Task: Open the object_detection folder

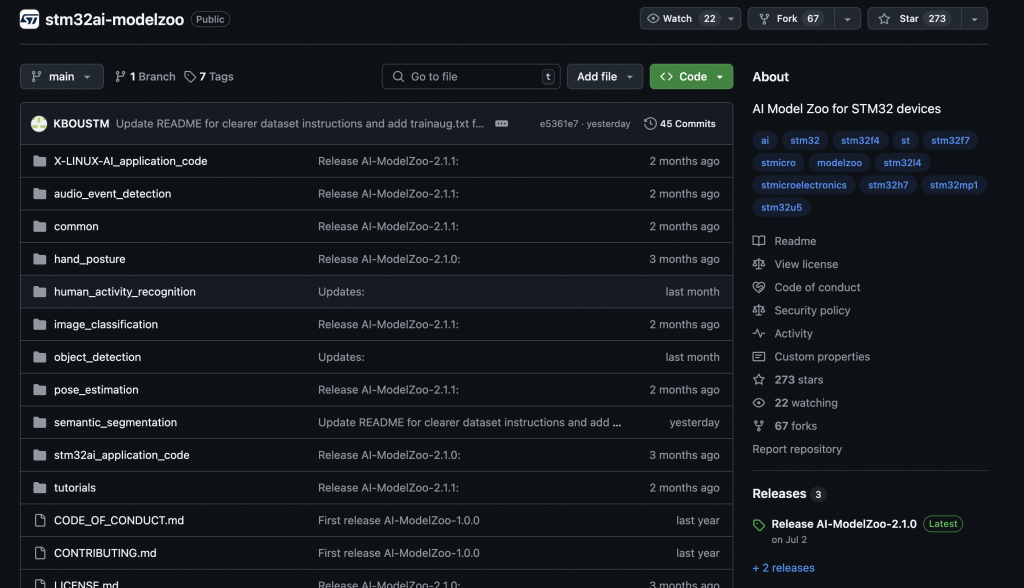Action: (x=97, y=357)
